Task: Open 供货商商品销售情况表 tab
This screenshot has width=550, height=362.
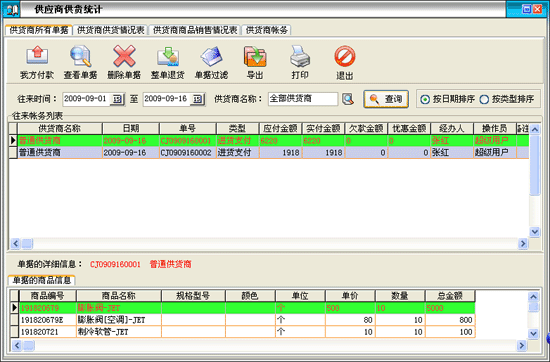Action: tap(195, 30)
